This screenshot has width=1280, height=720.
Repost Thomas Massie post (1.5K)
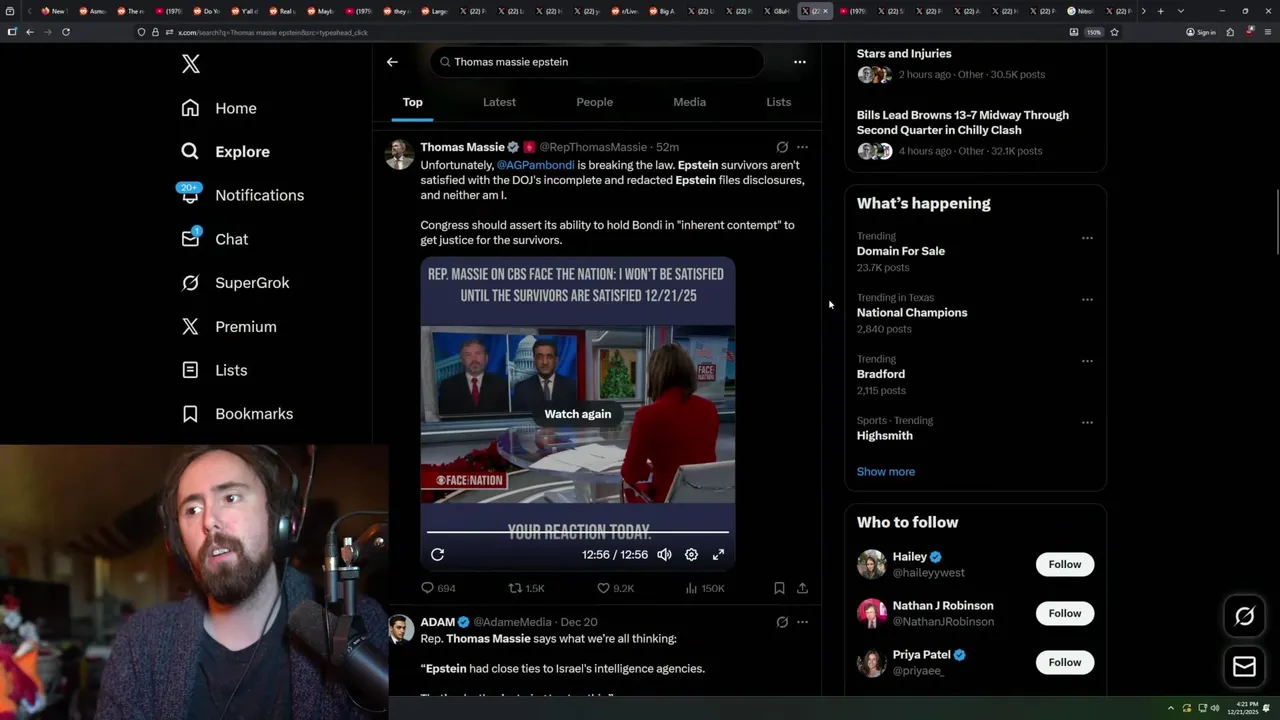tap(526, 588)
